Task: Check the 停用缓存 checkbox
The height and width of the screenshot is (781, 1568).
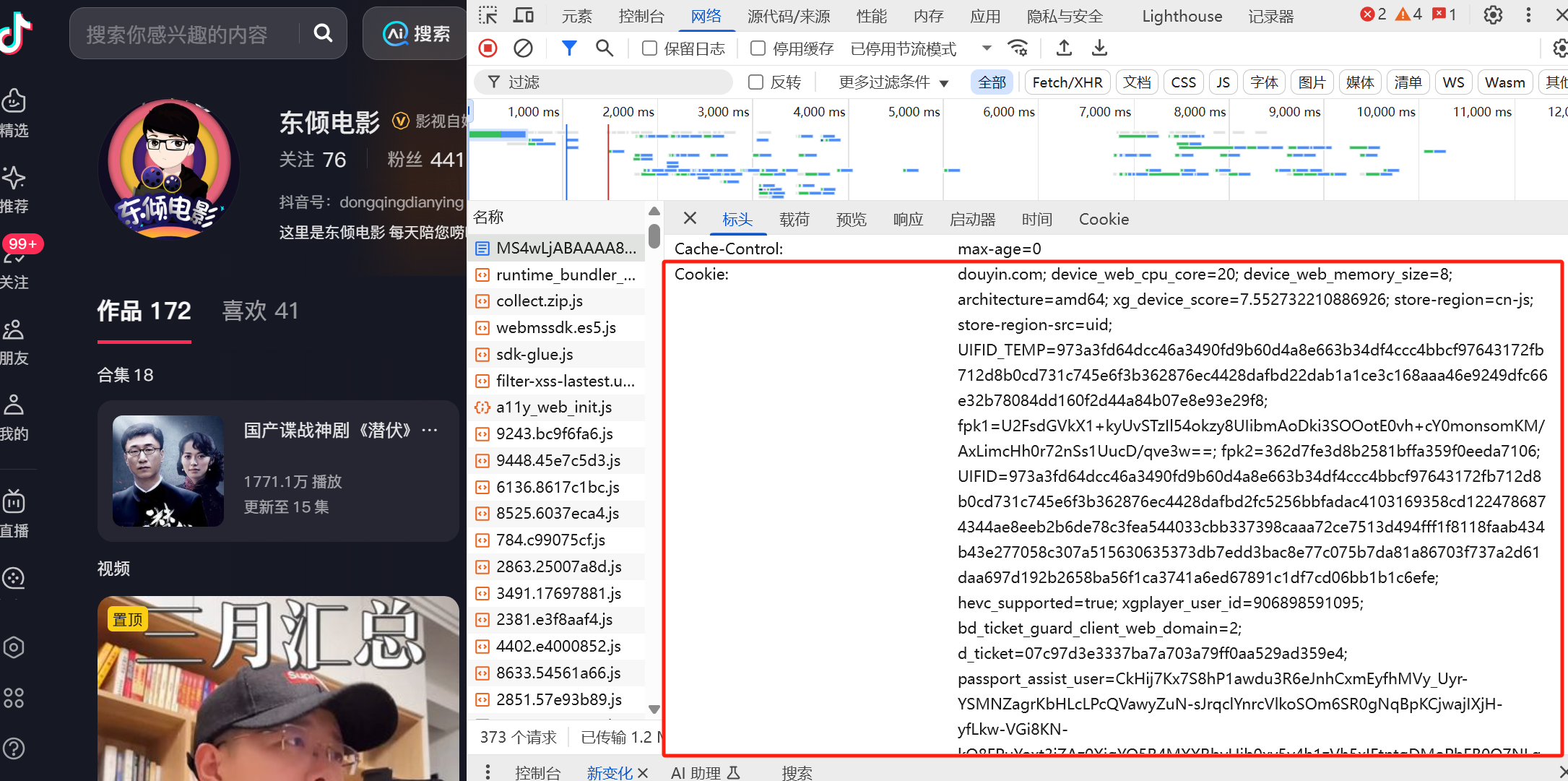Action: (x=758, y=48)
